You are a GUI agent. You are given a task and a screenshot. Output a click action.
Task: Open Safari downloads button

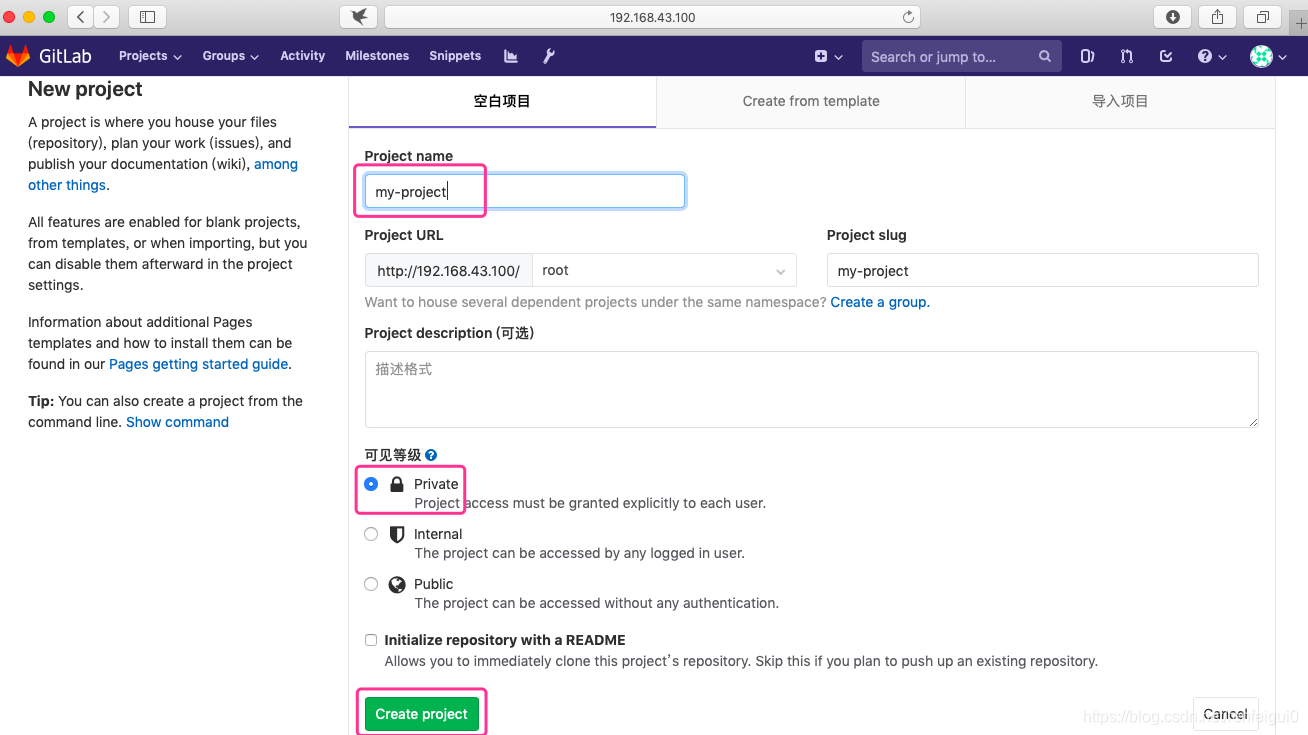tap(1173, 16)
